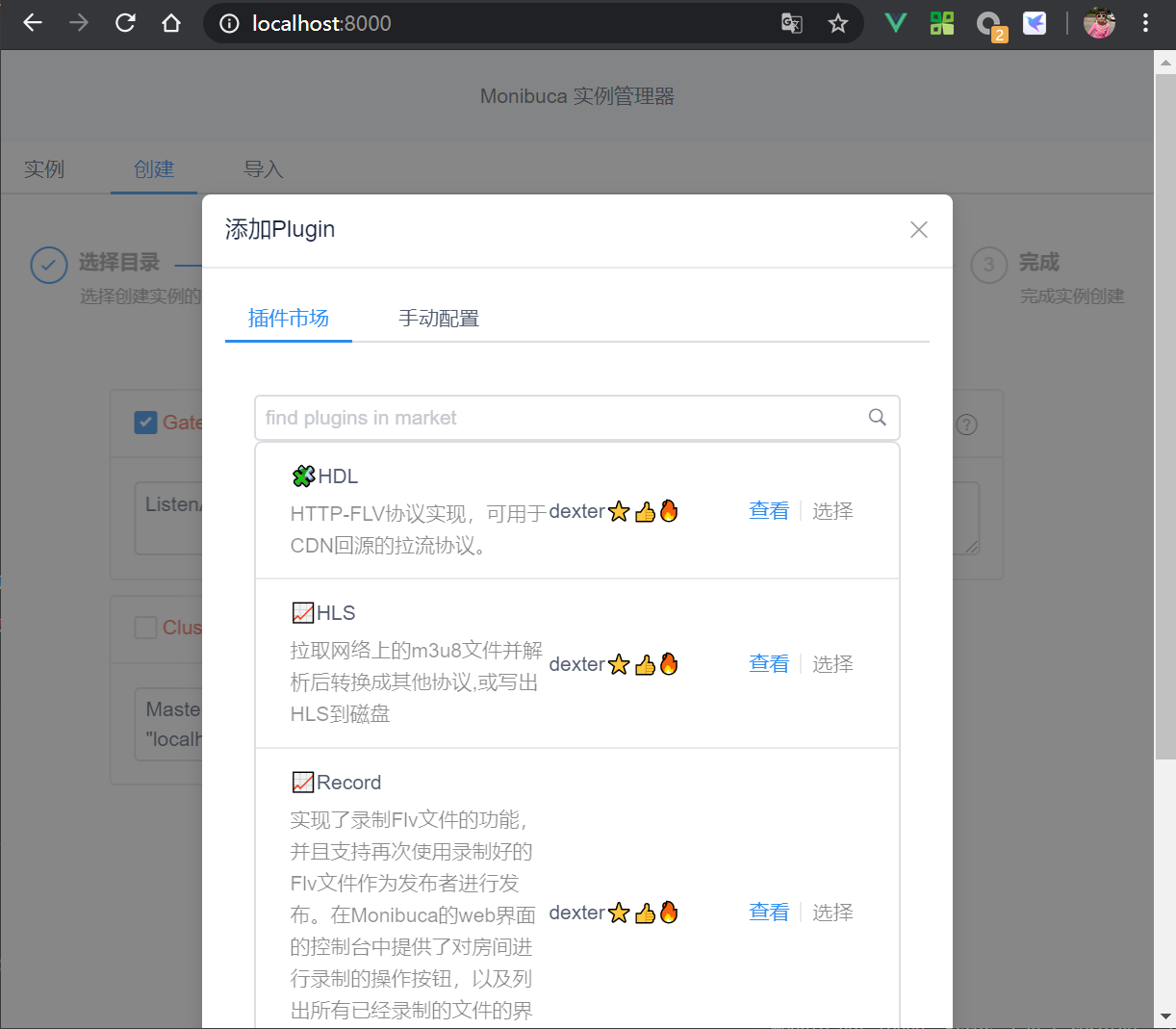Switch to the 实例 tab
This screenshot has height=1029, width=1176.
(44, 167)
